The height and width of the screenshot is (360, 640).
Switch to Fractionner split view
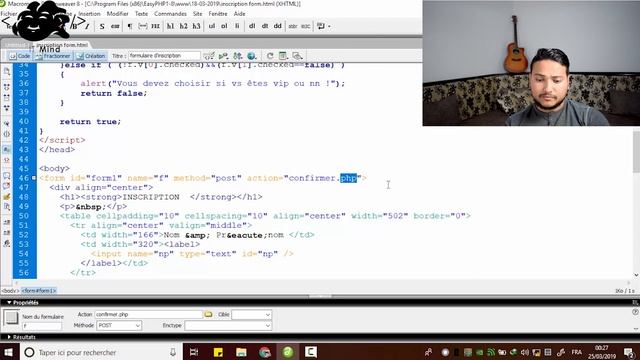53,56
